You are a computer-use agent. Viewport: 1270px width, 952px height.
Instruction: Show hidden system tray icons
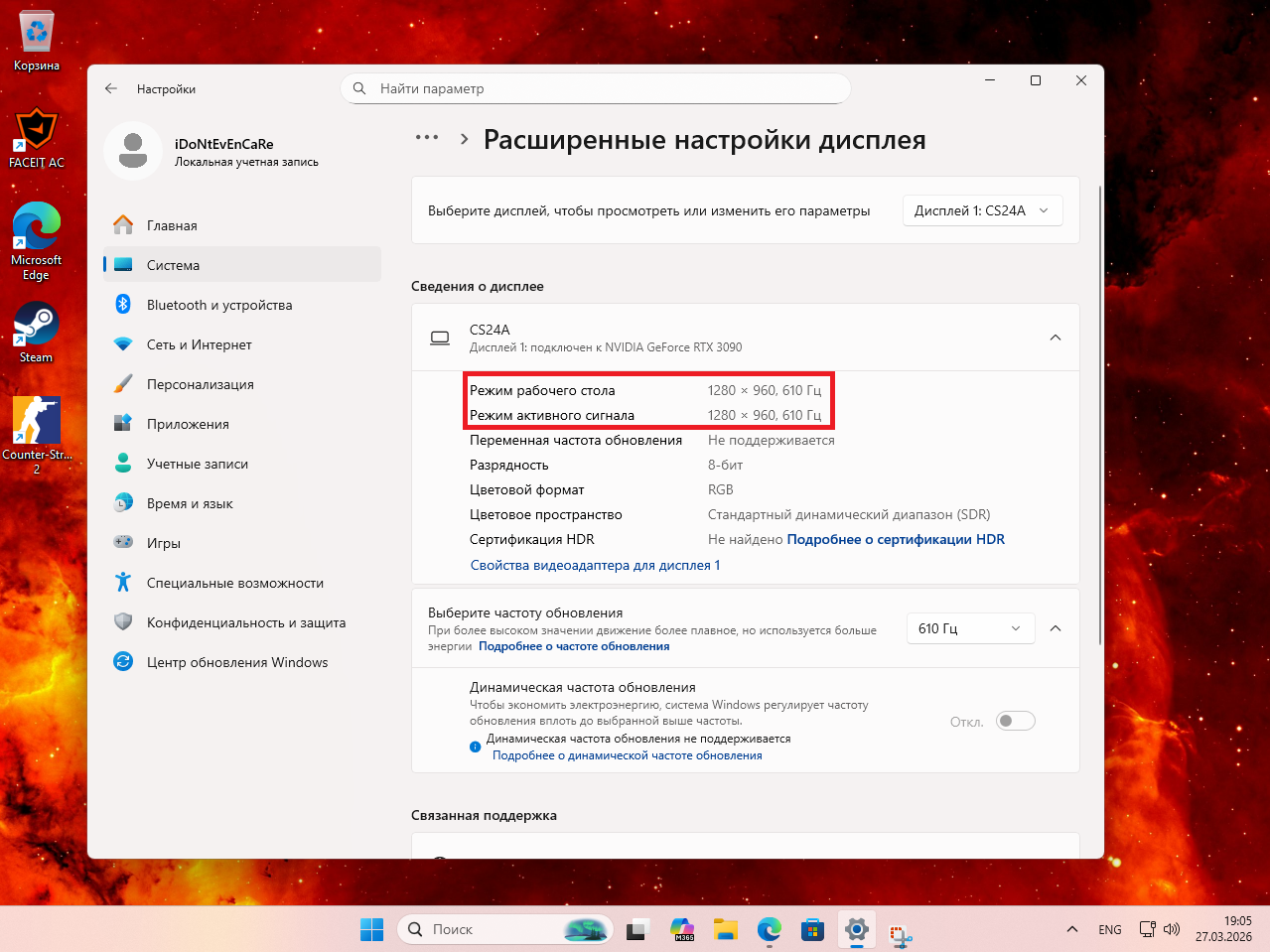click(1071, 929)
